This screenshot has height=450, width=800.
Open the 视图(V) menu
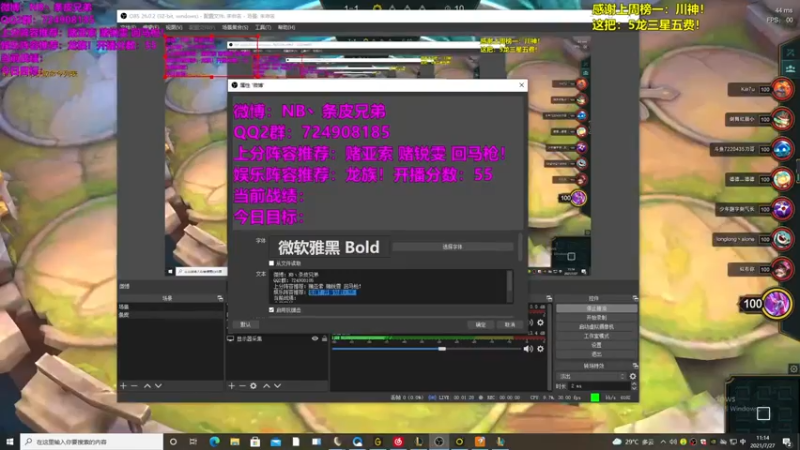173,27
